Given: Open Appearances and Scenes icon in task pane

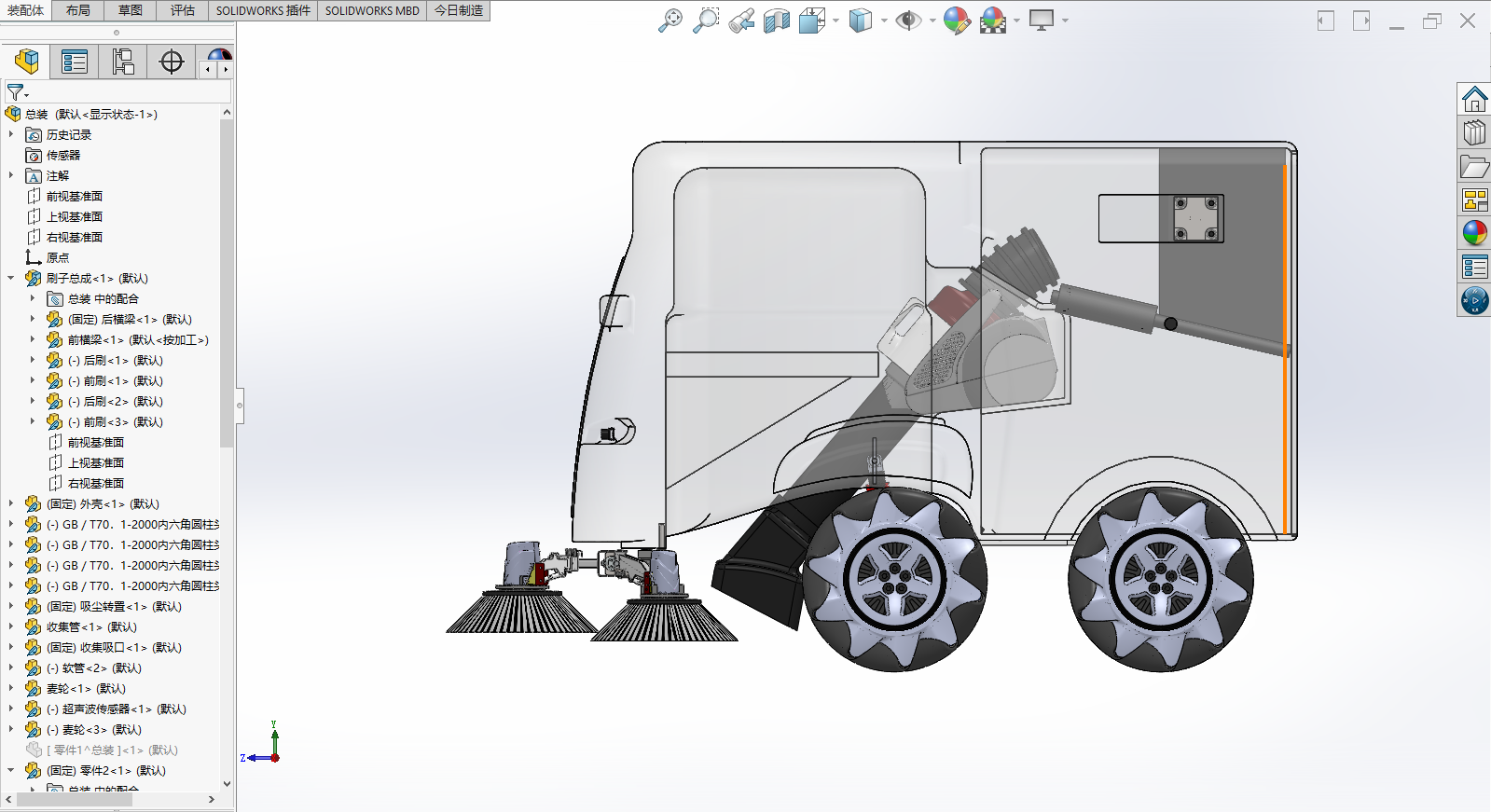Looking at the screenshot, I should [x=1474, y=233].
